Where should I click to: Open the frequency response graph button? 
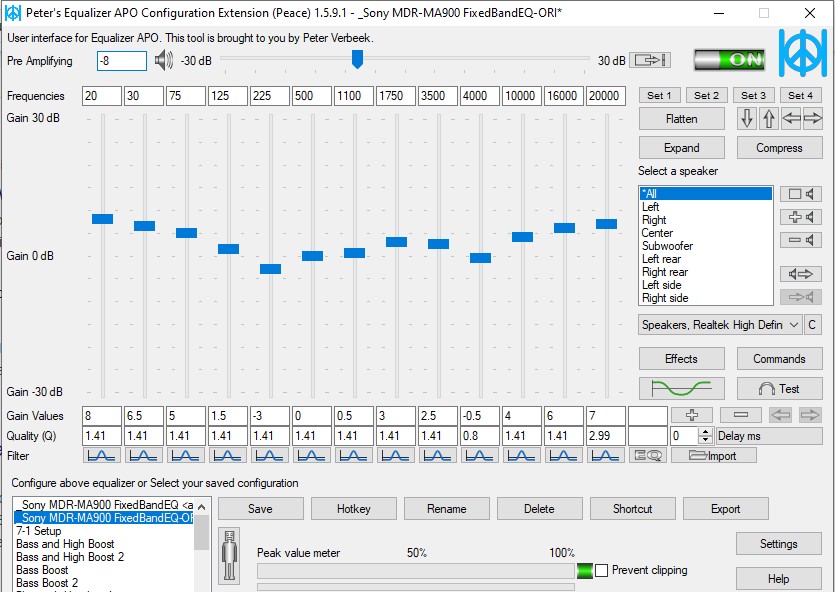[x=682, y=389]
